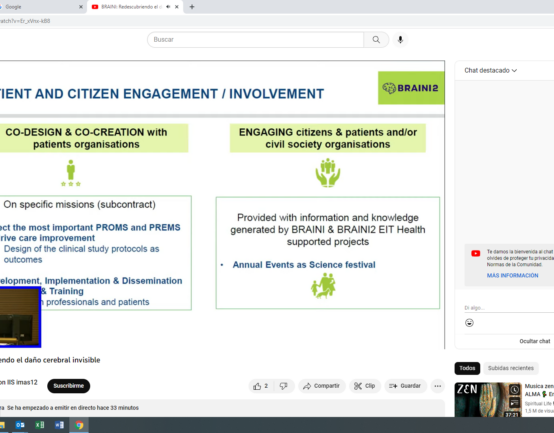The image size is (554, 433).
Task: Click the Chrome taskbar icon
Action: pos(79,425)
